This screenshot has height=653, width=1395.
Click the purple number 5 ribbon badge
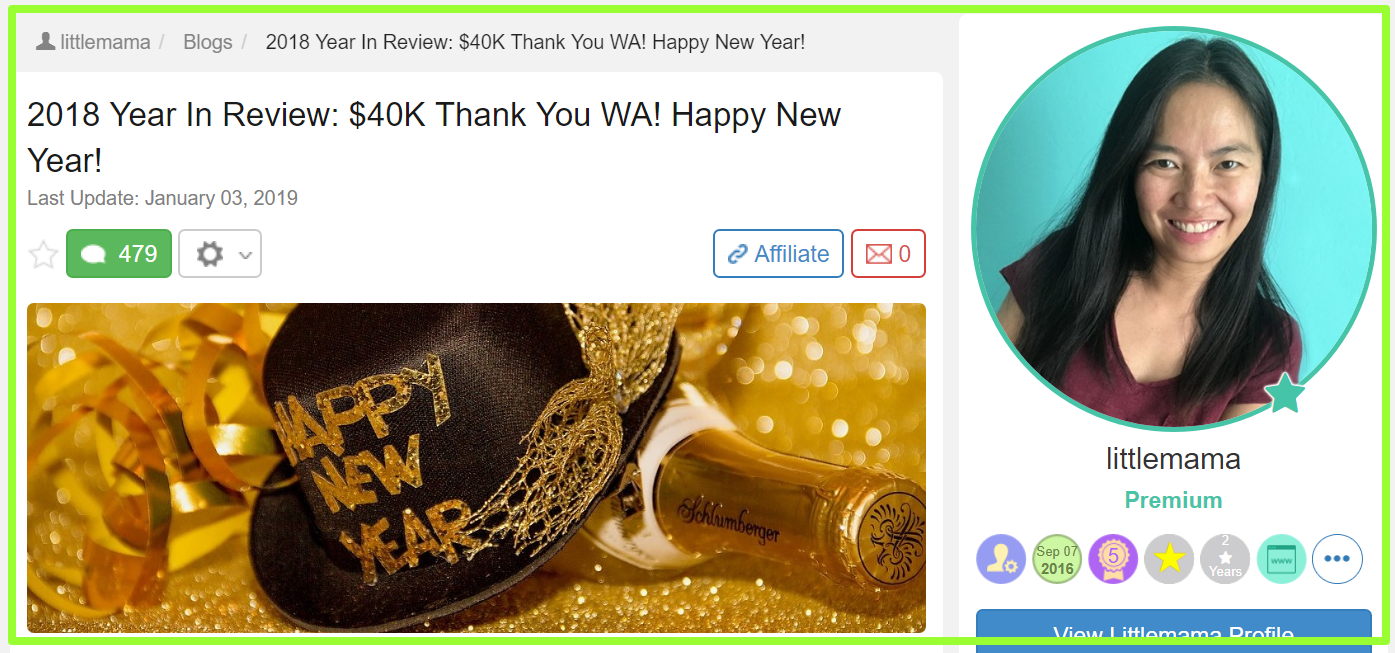[x=1113, y=559]
